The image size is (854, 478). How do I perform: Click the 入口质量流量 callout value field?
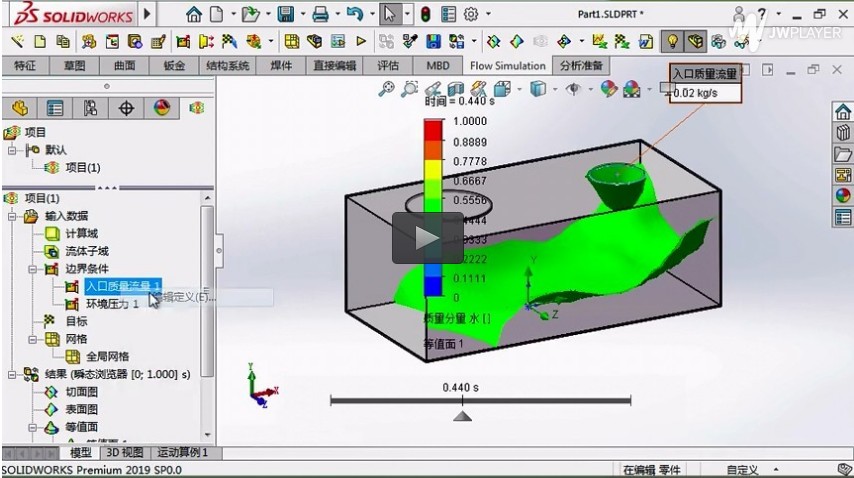[705, 92]
